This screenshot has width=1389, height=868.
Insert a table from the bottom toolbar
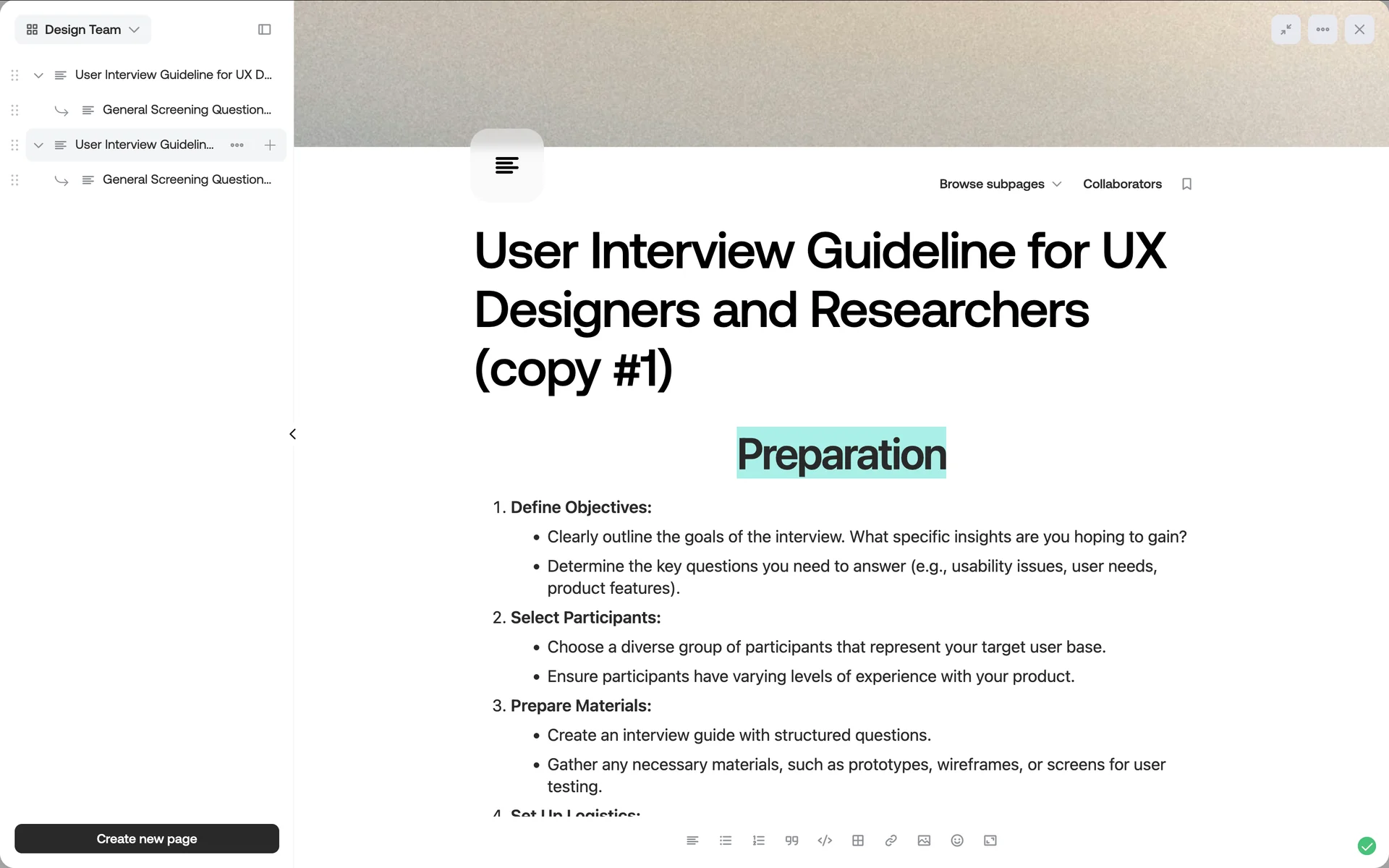[x=858, y=841]
